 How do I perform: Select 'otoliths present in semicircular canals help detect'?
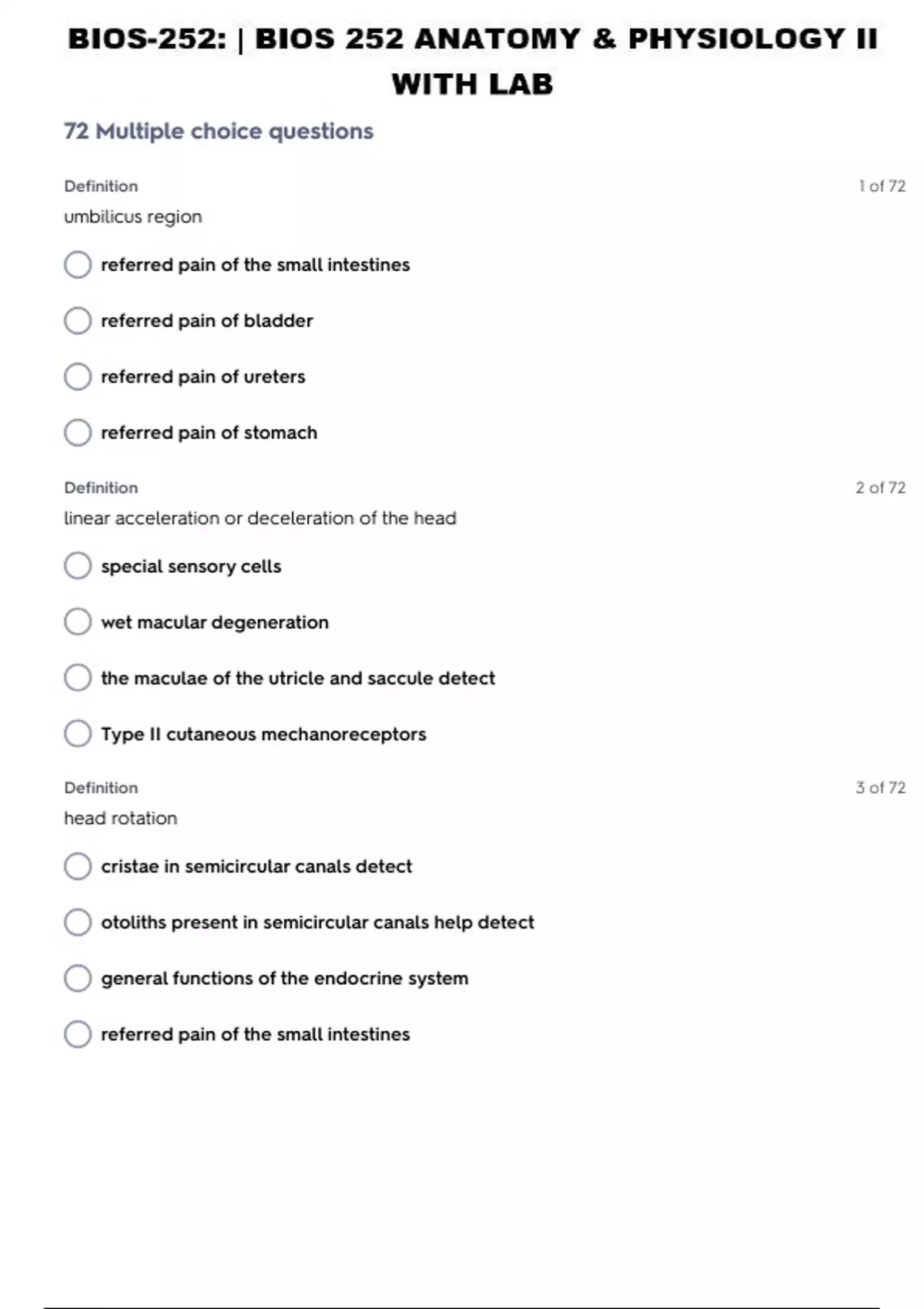pyautogui.click(x=78, y=922)
